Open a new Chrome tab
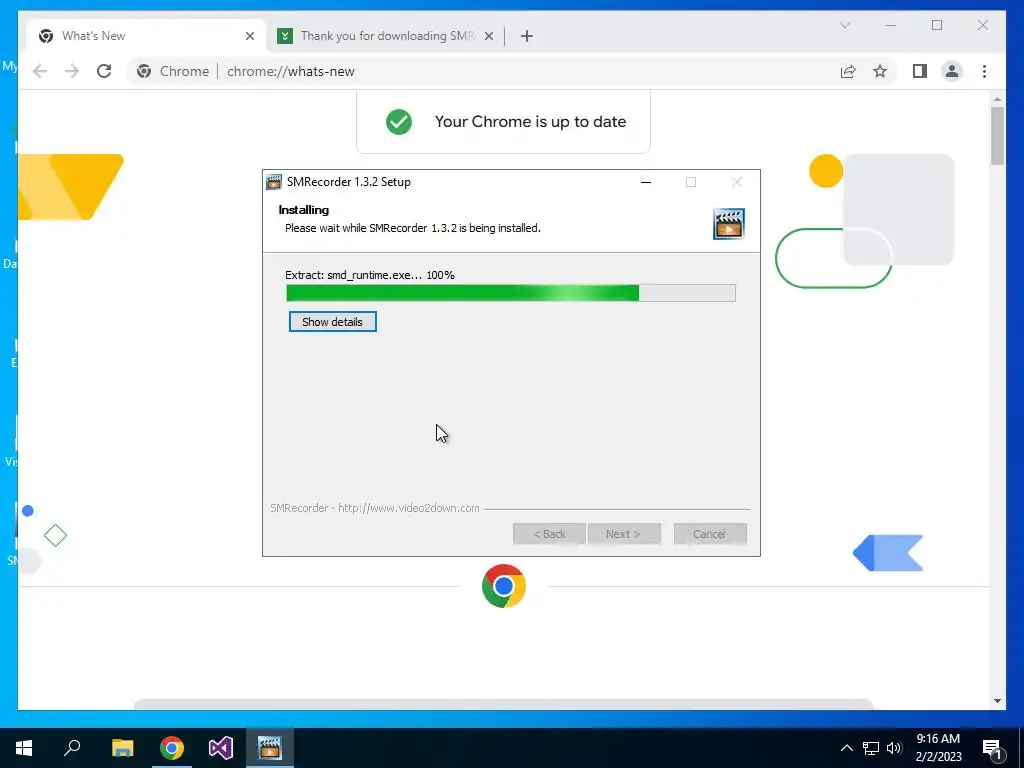Screen dimensions: 1024x768 click(527, 36)
